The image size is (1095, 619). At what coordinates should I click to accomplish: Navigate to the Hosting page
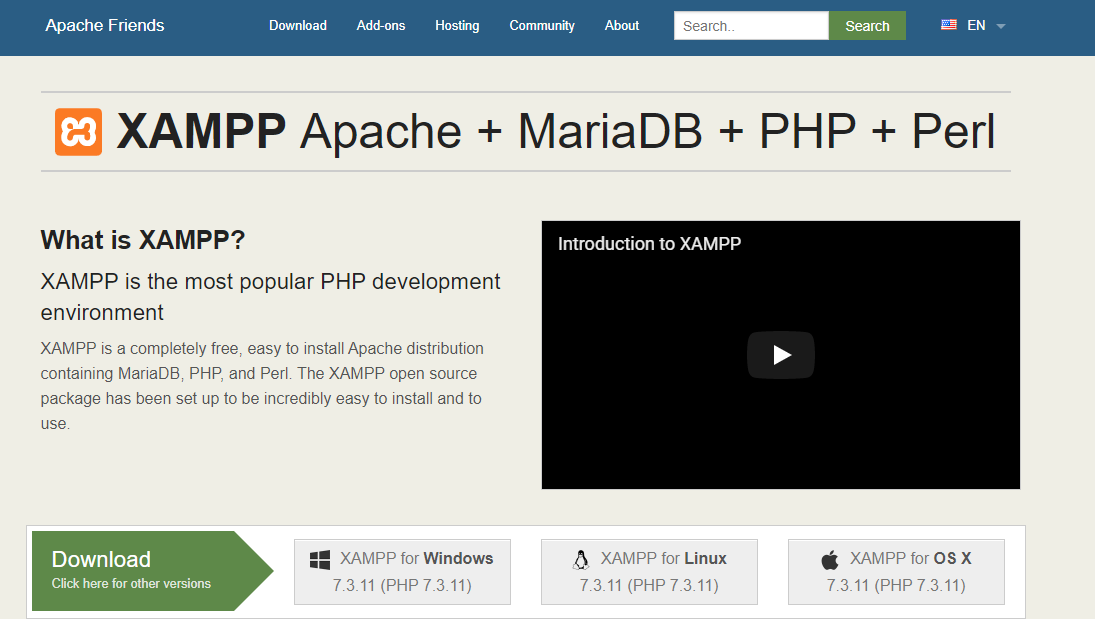tap(457, 25)
